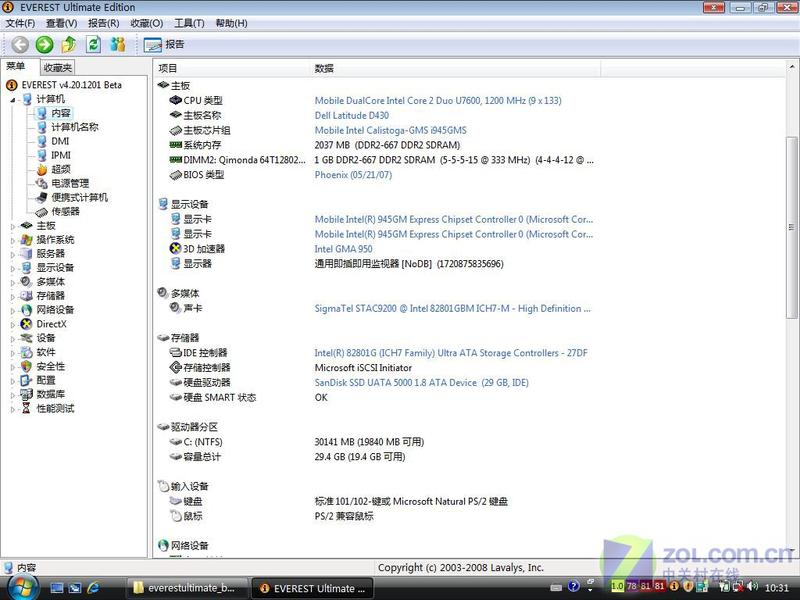Expand the 操作系统 tree node
Screen dimensions: 800x600
pyautogui.click(x=13, y=240)
